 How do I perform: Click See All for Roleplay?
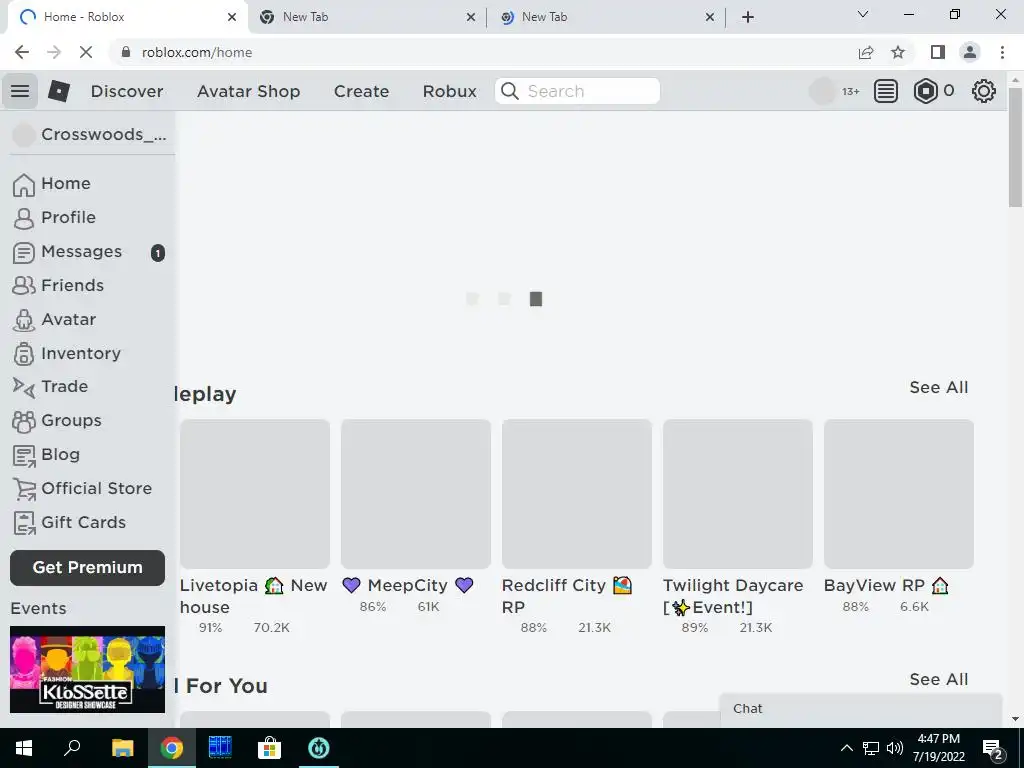[939, 387]
